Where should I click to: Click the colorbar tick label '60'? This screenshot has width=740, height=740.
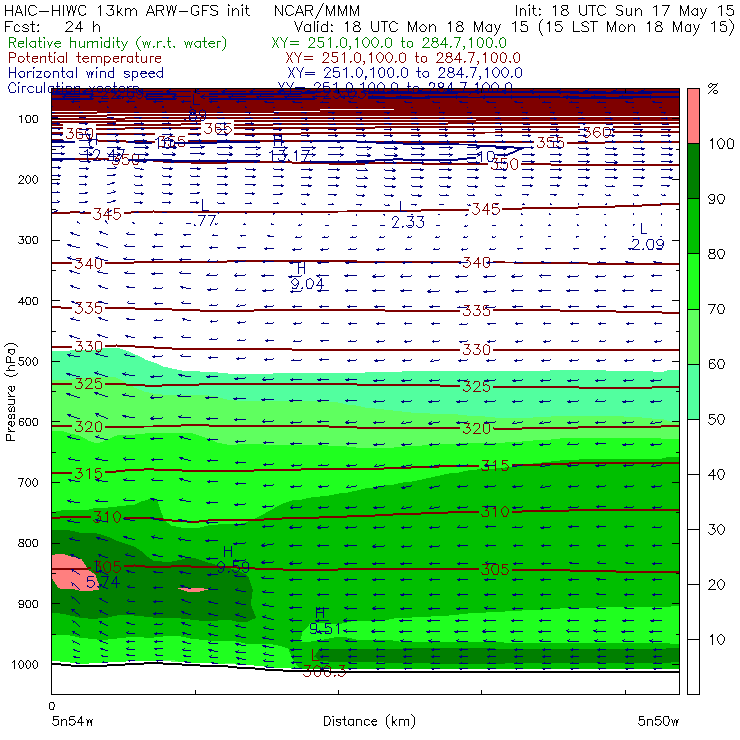tap(716, 364)
